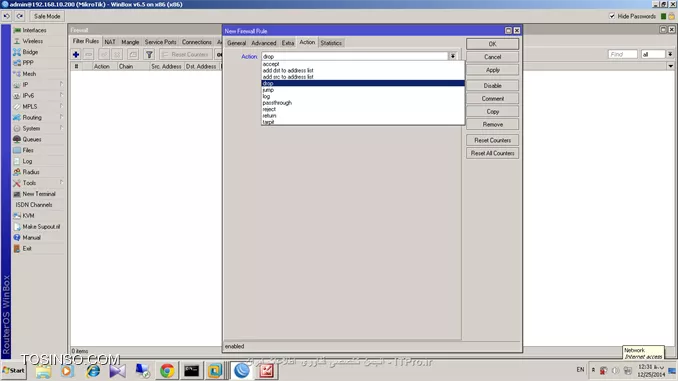
Task: Open the Wireless menu item
Action: pyautogui.click(x=32, y=41)
